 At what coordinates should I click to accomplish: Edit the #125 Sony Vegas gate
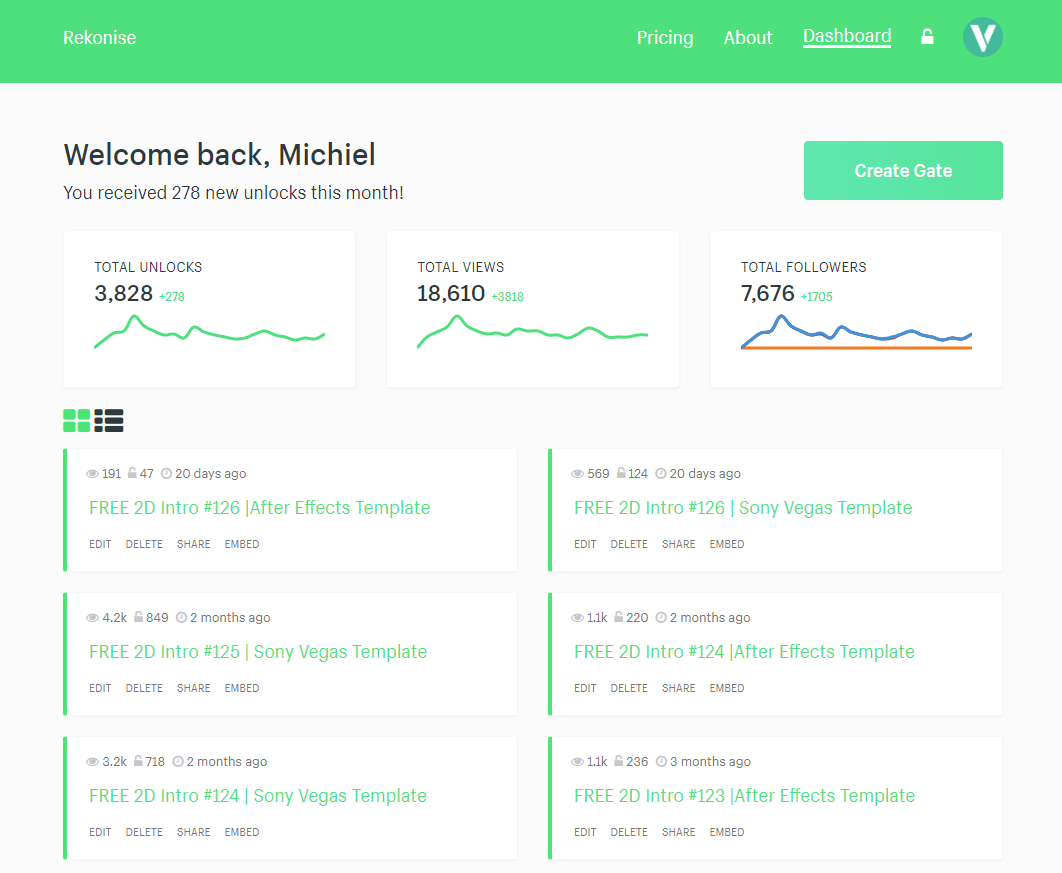100,688
